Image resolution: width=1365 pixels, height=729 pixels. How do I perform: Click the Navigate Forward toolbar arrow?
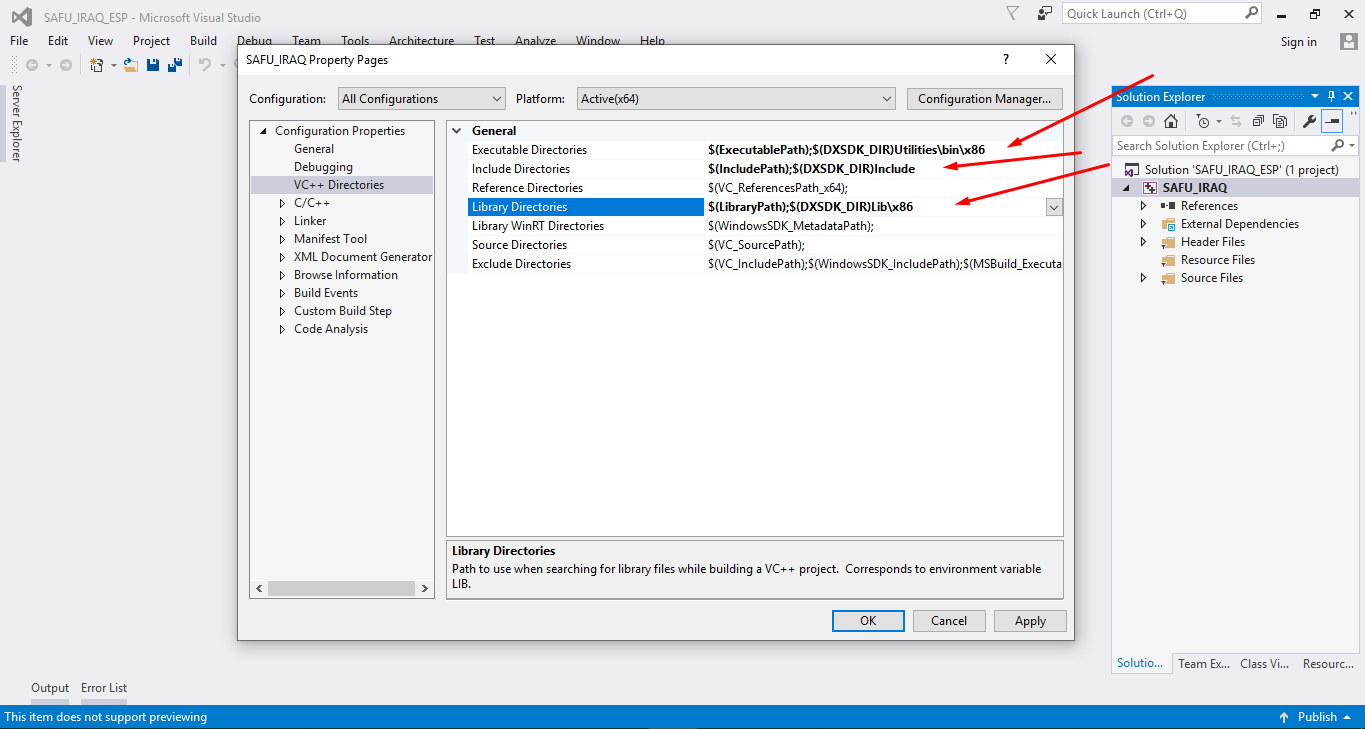pyautogui.click(x=66, y=65)
